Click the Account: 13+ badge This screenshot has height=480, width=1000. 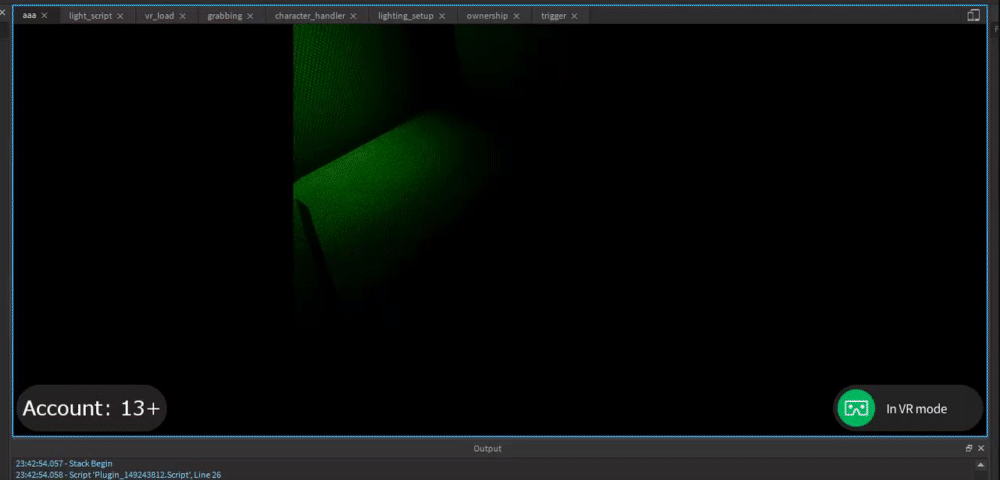[x=91, y=408]
